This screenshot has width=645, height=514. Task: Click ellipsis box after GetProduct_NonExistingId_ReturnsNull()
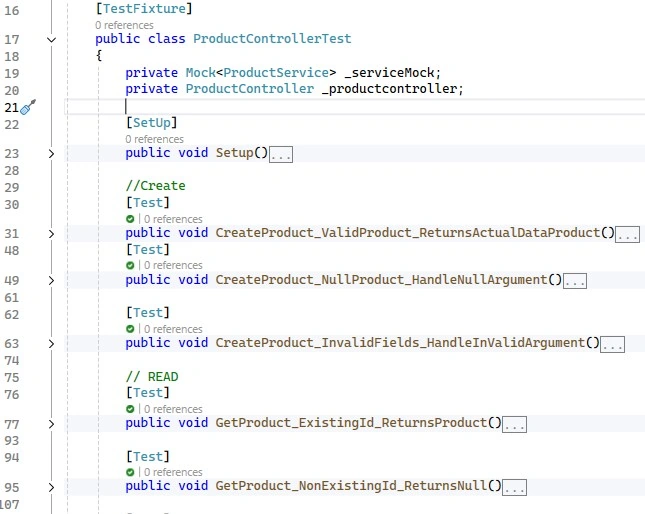tap(515, 488)
